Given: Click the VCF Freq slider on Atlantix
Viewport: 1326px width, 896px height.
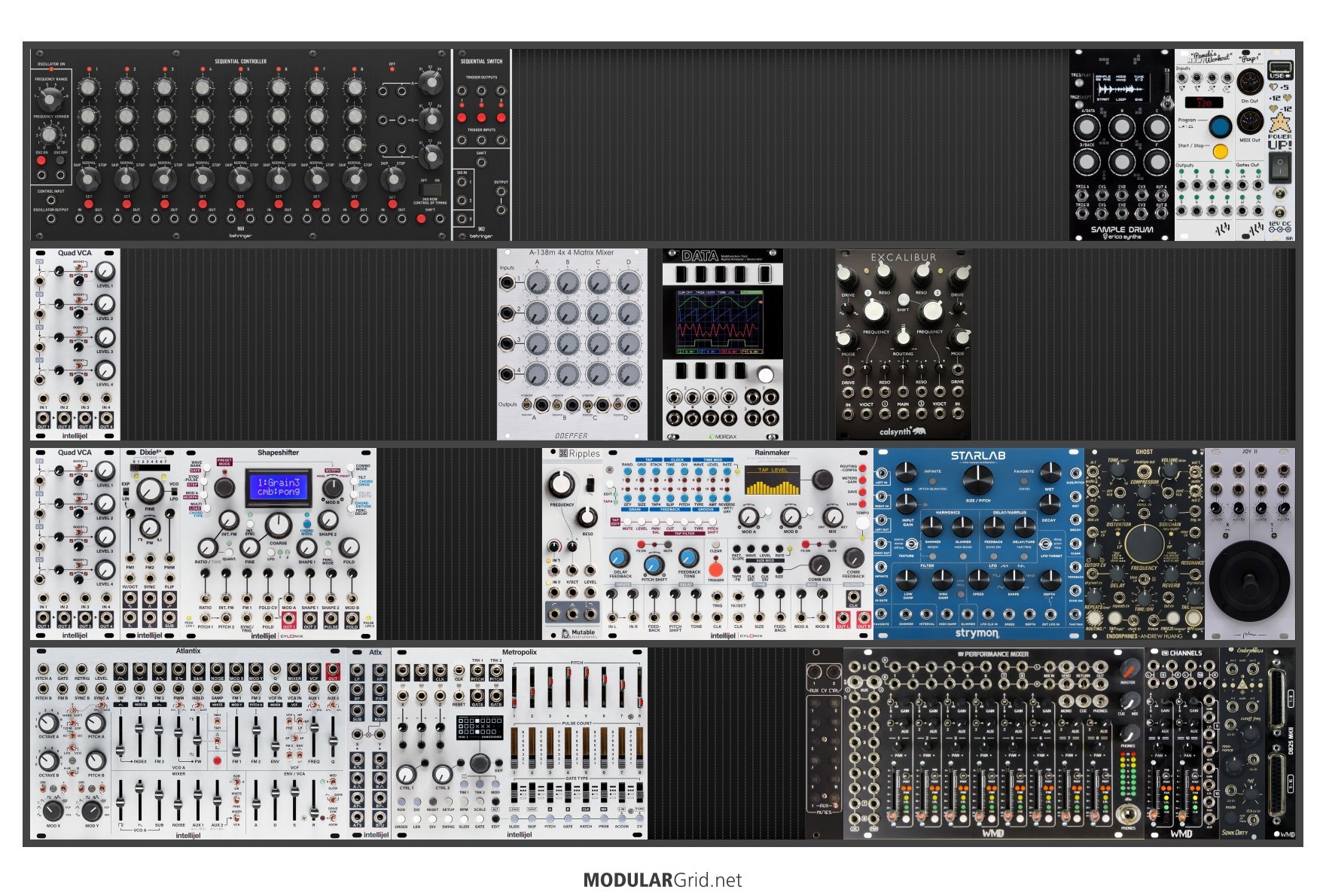Looking at the screenshot, I should click(314, 735).
